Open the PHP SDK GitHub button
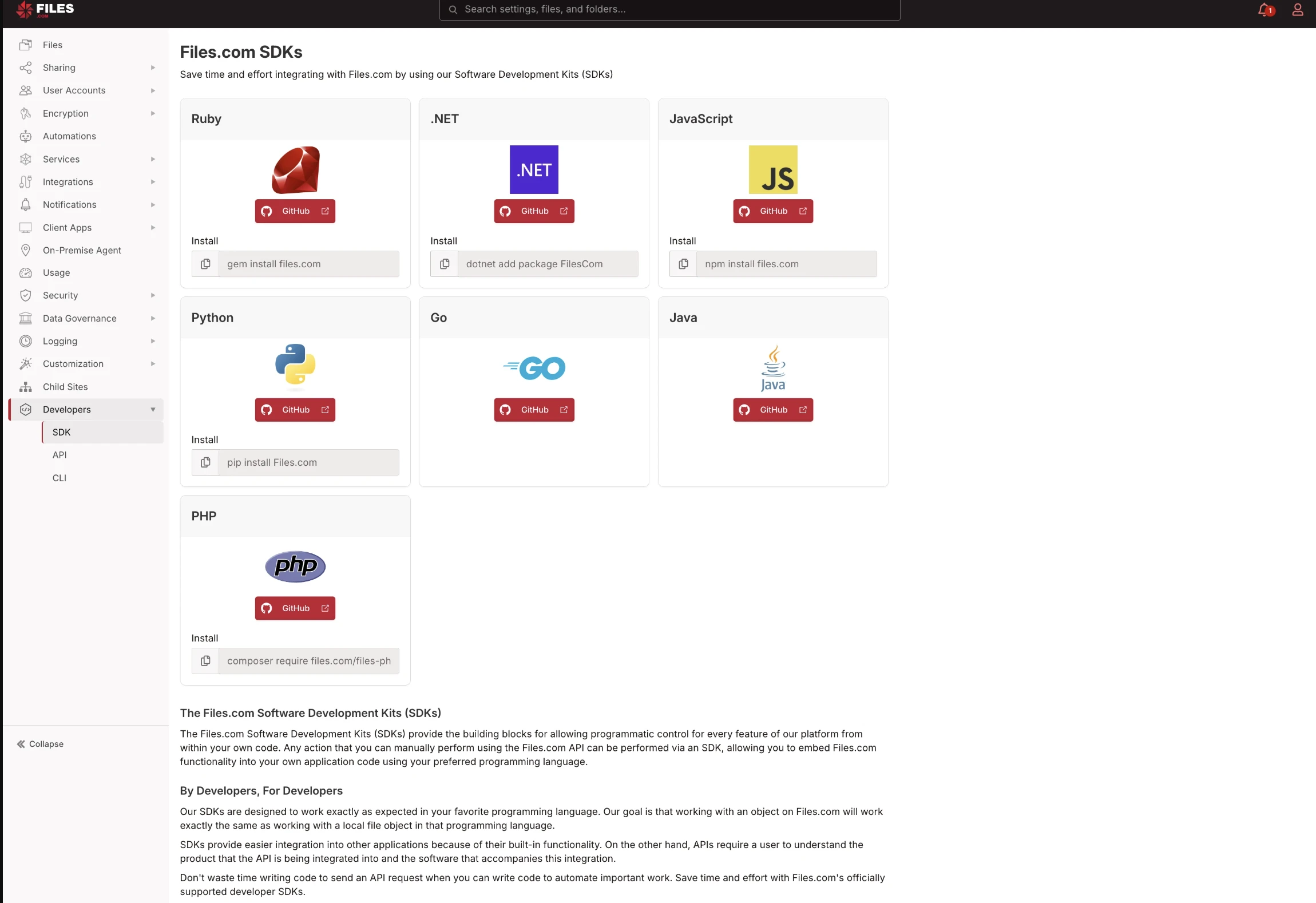1316x903 pixels. pyautogui.click(x=295, y=608)
